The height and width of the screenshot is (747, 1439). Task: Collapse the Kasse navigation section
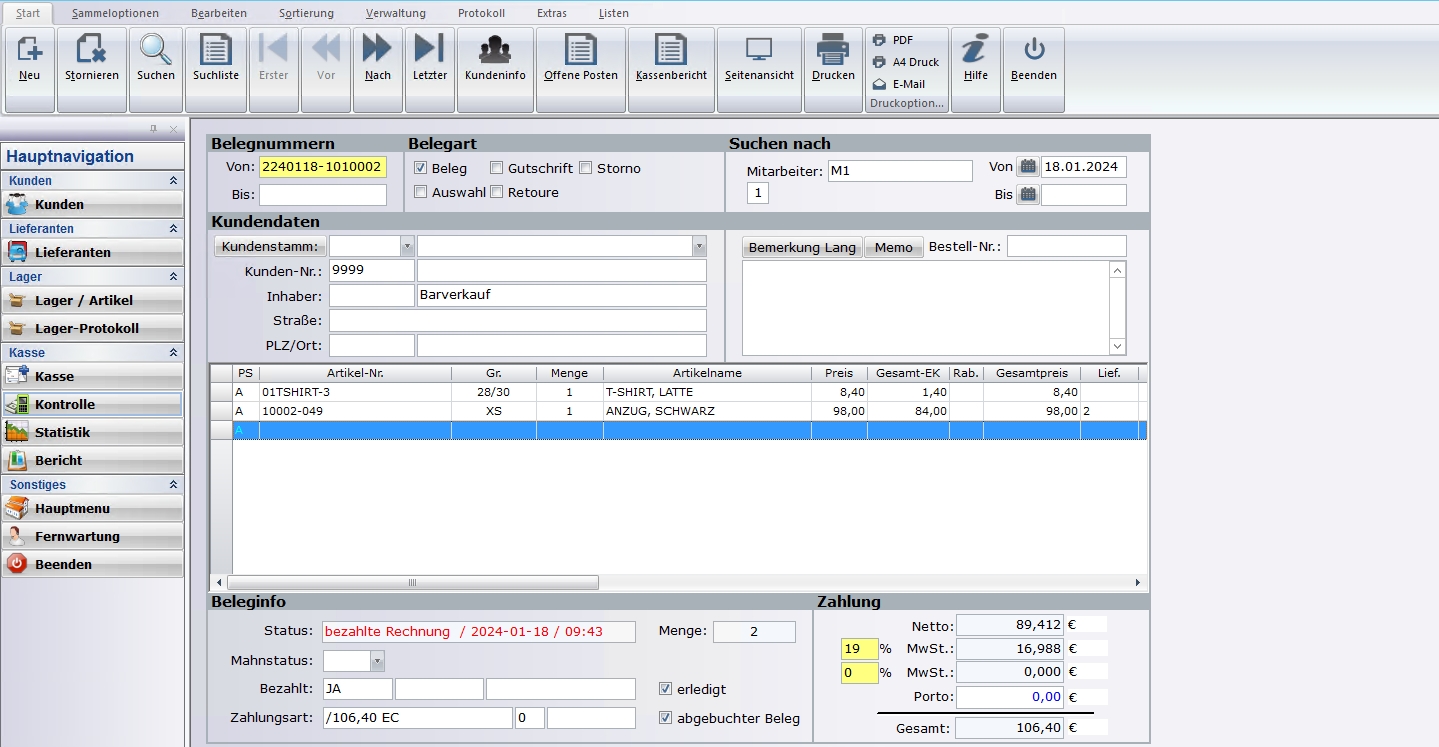173,353
